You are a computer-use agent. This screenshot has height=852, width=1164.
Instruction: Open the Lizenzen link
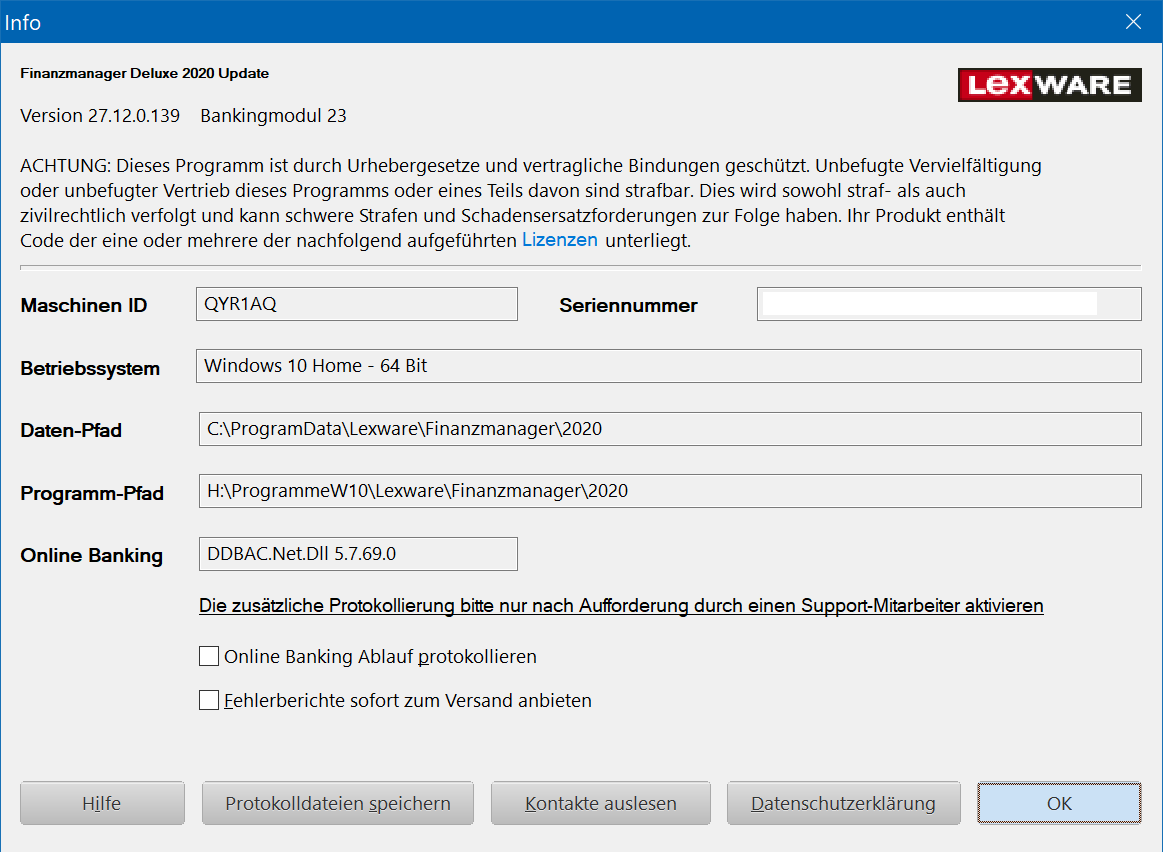coord(560,240)
